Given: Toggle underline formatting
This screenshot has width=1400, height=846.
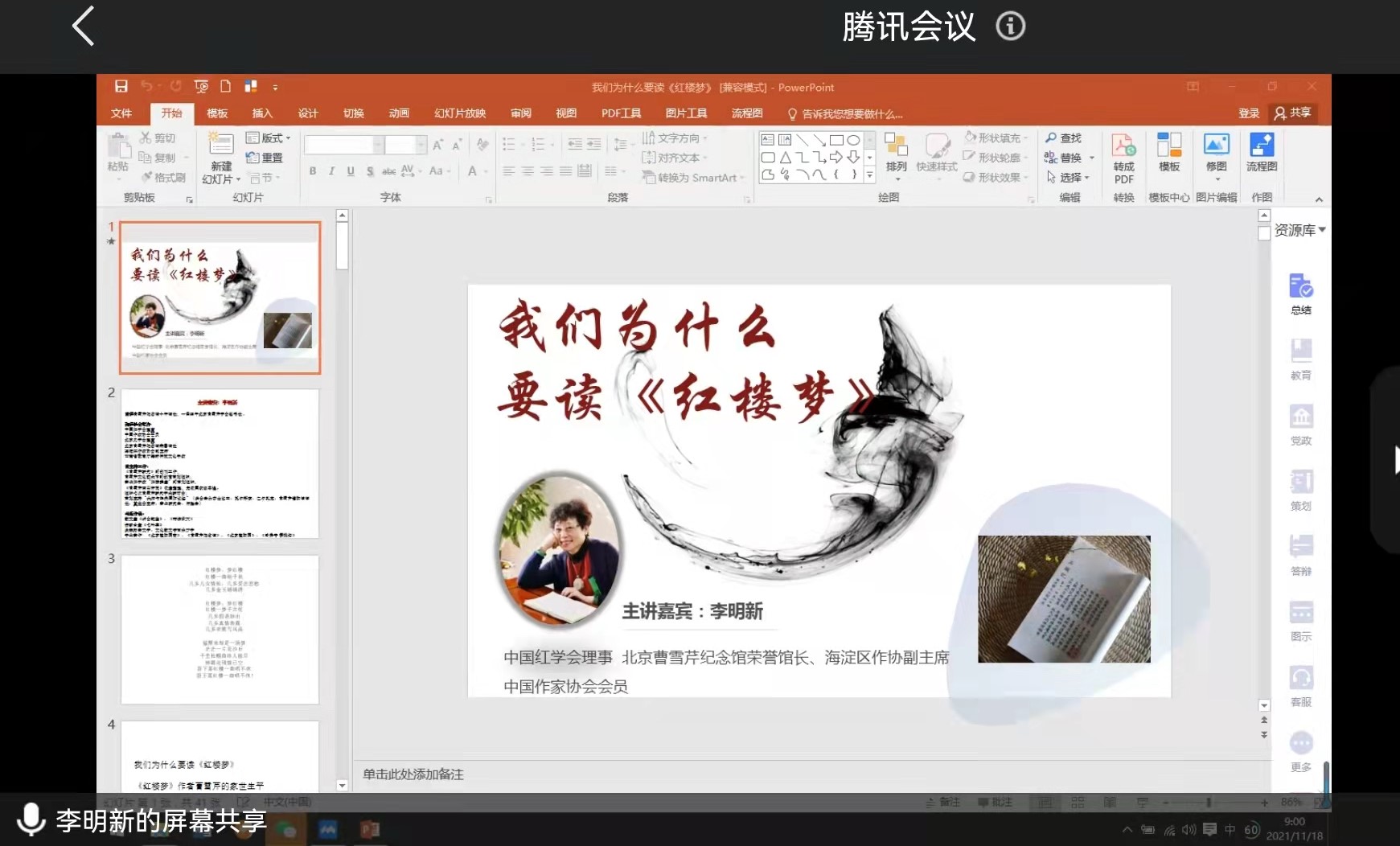Looking at the screenshot, I should 350,170.
